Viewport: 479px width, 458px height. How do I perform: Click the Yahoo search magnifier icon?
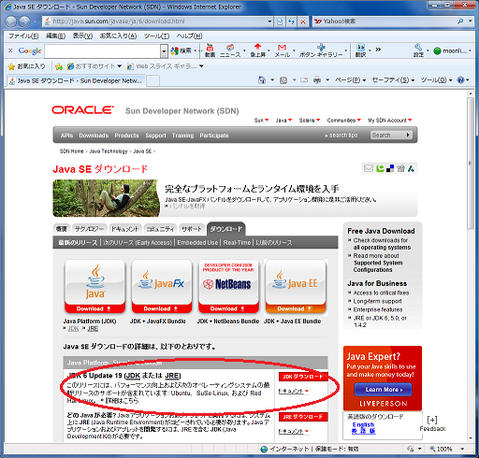click(x=460, y=21)
